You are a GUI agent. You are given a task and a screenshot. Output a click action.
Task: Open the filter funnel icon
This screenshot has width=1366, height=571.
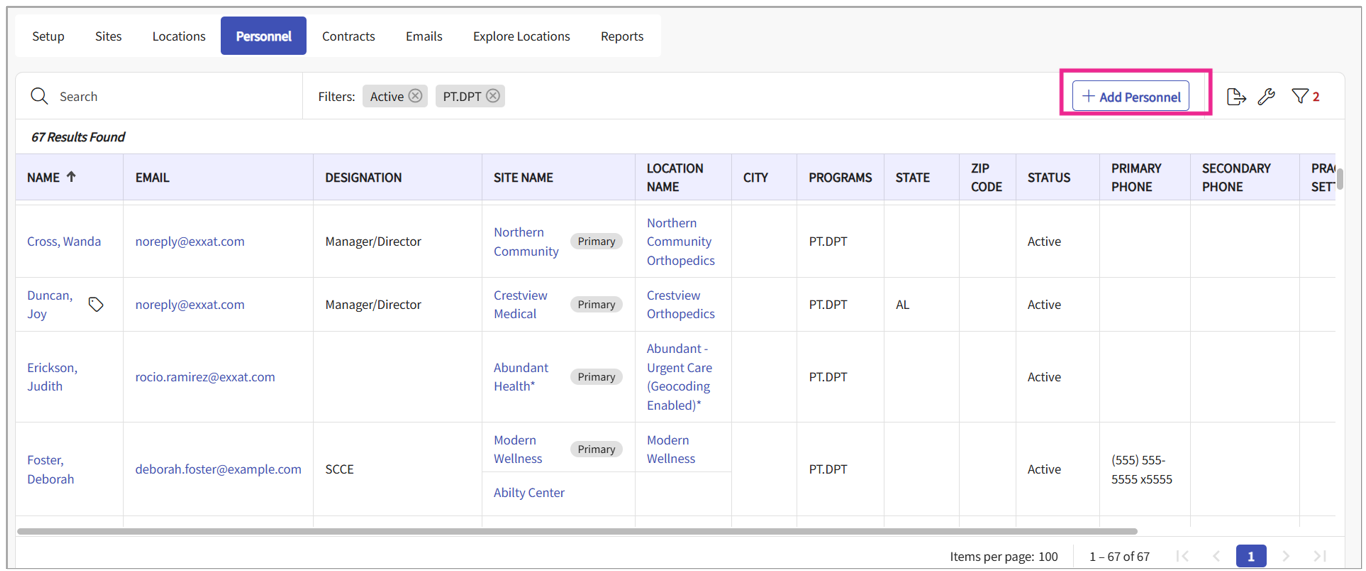tap(1300, 97)
